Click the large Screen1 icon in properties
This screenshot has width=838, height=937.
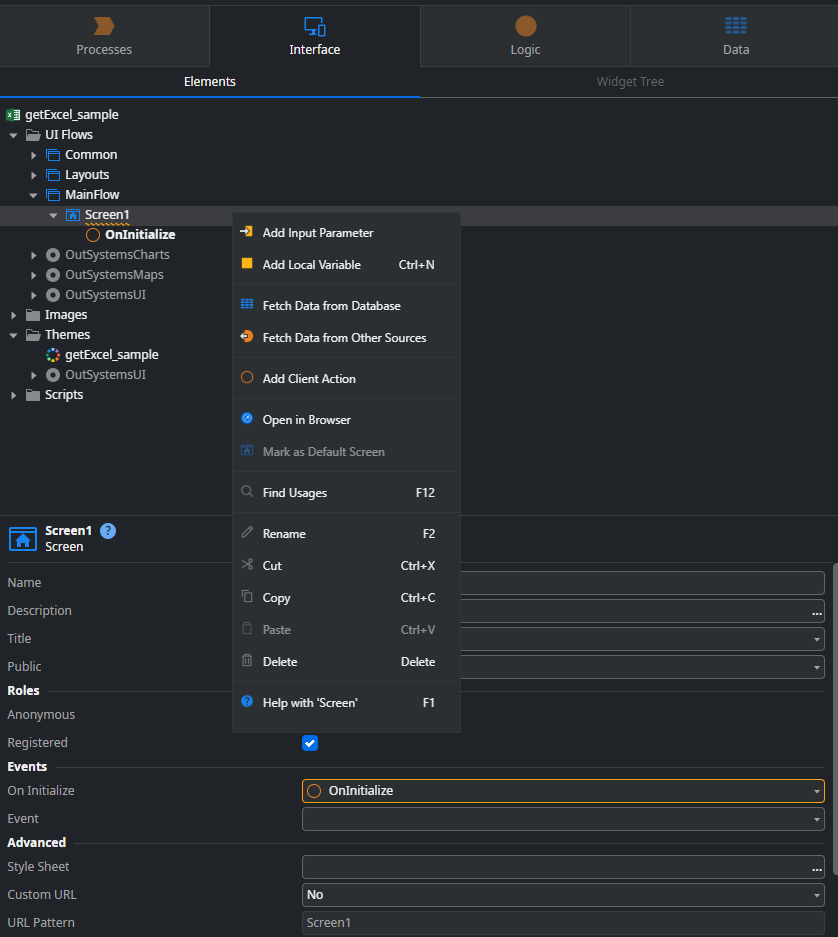(x=23, y=539)
